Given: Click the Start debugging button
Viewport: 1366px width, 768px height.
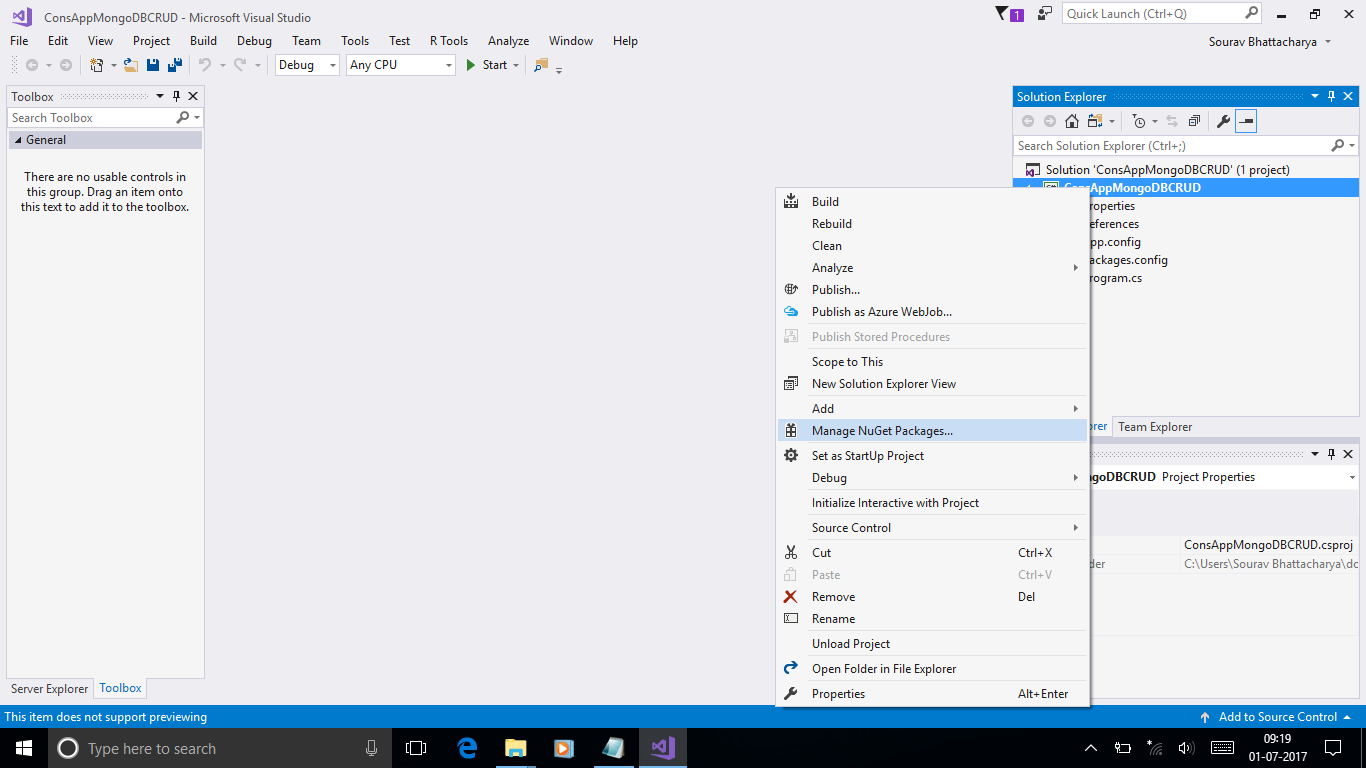Looking at the screenshot, I should coord(487,65).
